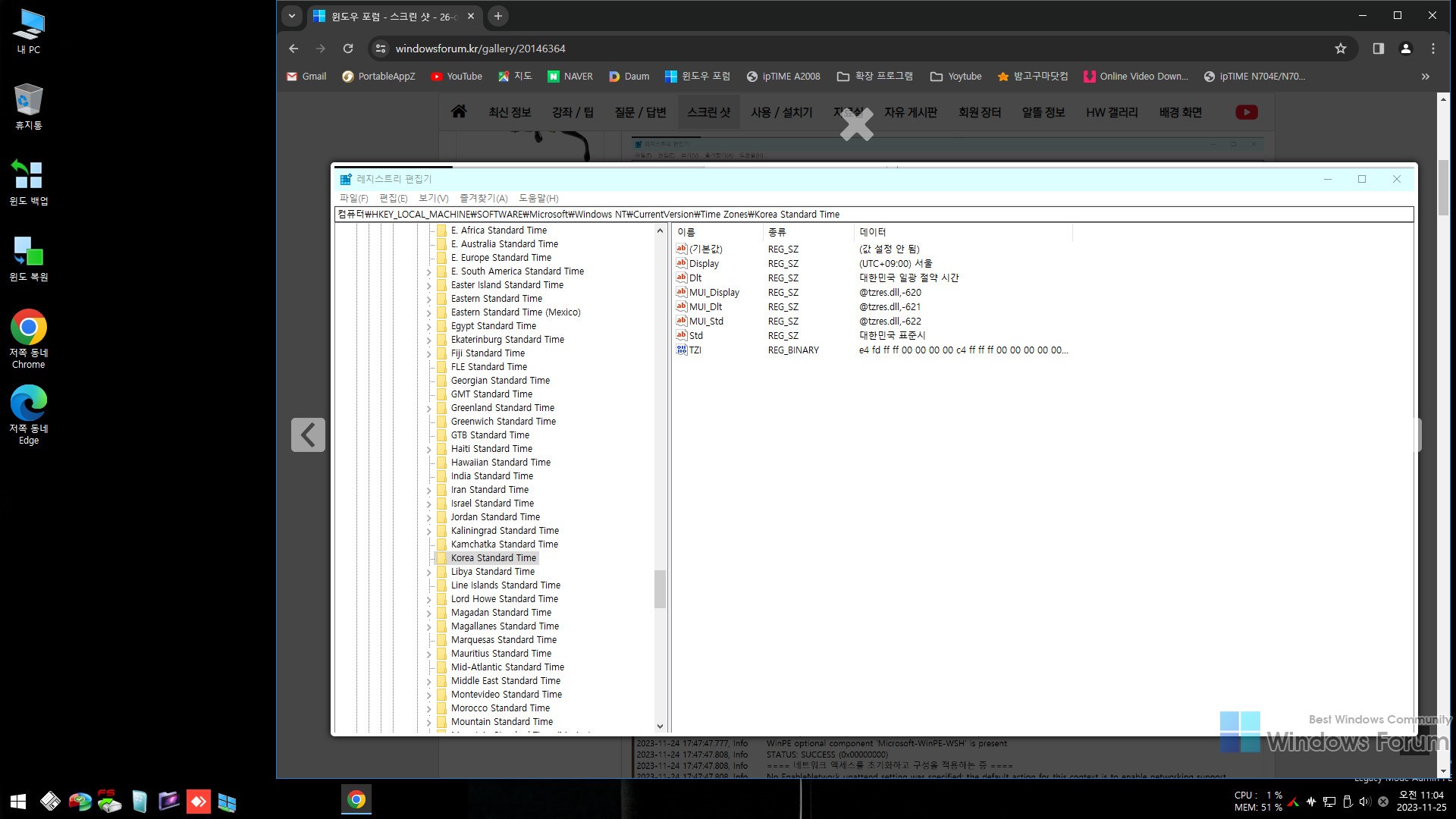Click the address bar URL
This screenshot has width=1456, height=819.
click(x=481, y=49)
